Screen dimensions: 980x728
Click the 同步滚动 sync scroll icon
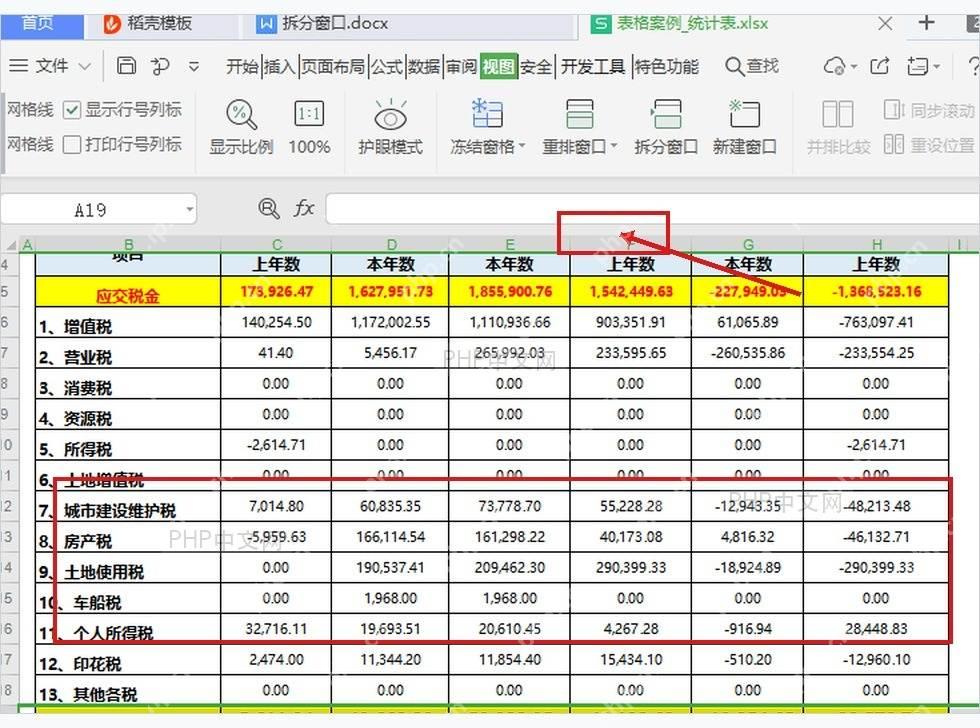point(894,110)
